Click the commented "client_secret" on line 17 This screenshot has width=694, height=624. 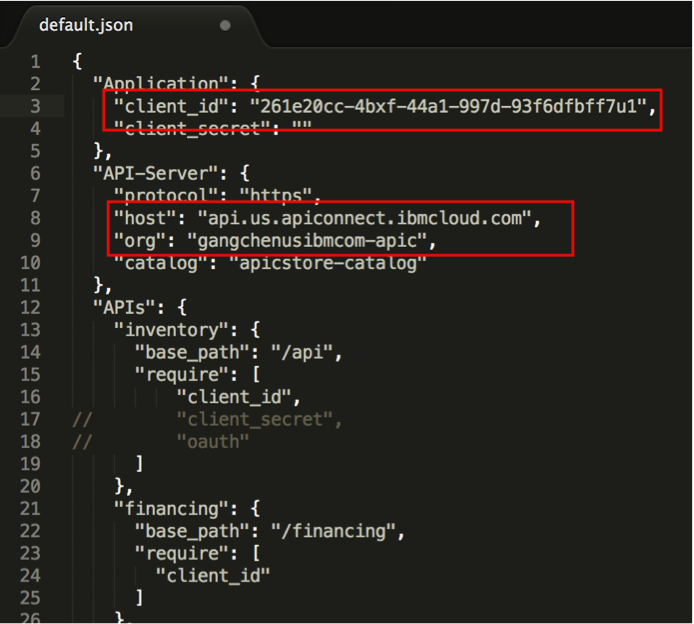coord(255,420)
